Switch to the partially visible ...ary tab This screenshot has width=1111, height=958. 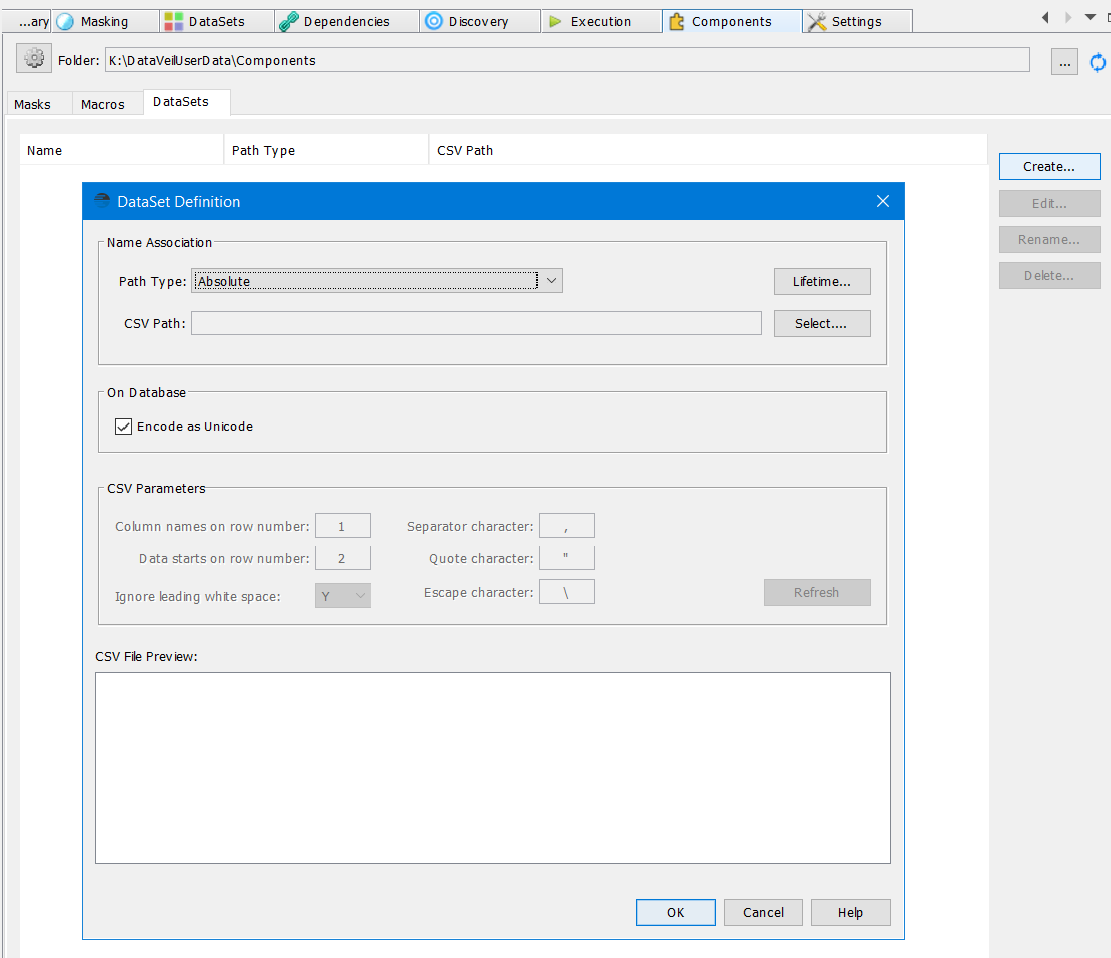pyautogui.click(x=28, y=21)
